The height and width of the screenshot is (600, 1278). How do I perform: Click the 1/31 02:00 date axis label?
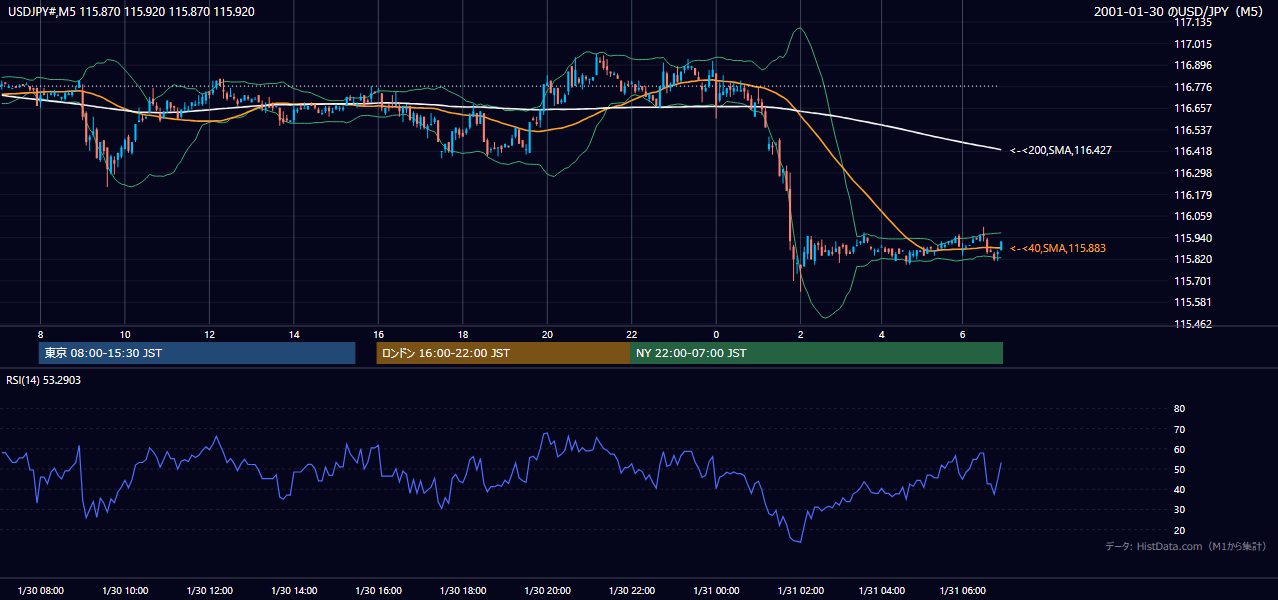click(x=800, y=591)
